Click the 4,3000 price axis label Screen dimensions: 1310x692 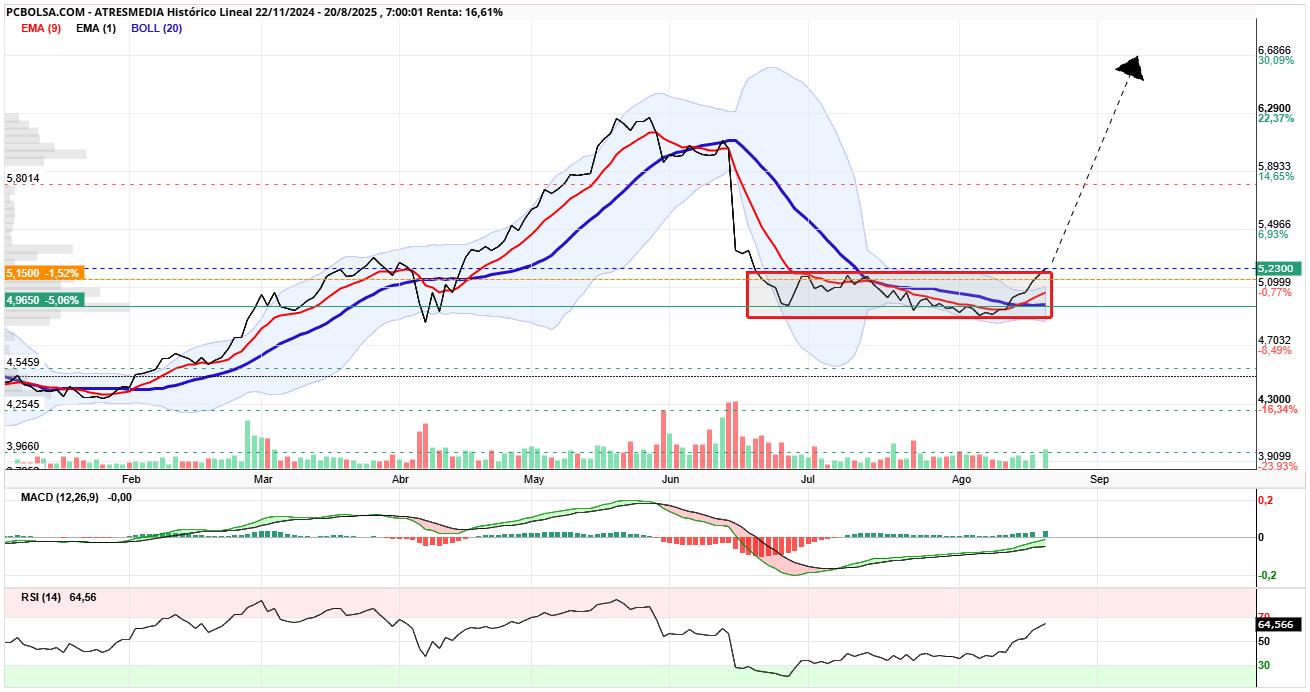(1274, 398)
